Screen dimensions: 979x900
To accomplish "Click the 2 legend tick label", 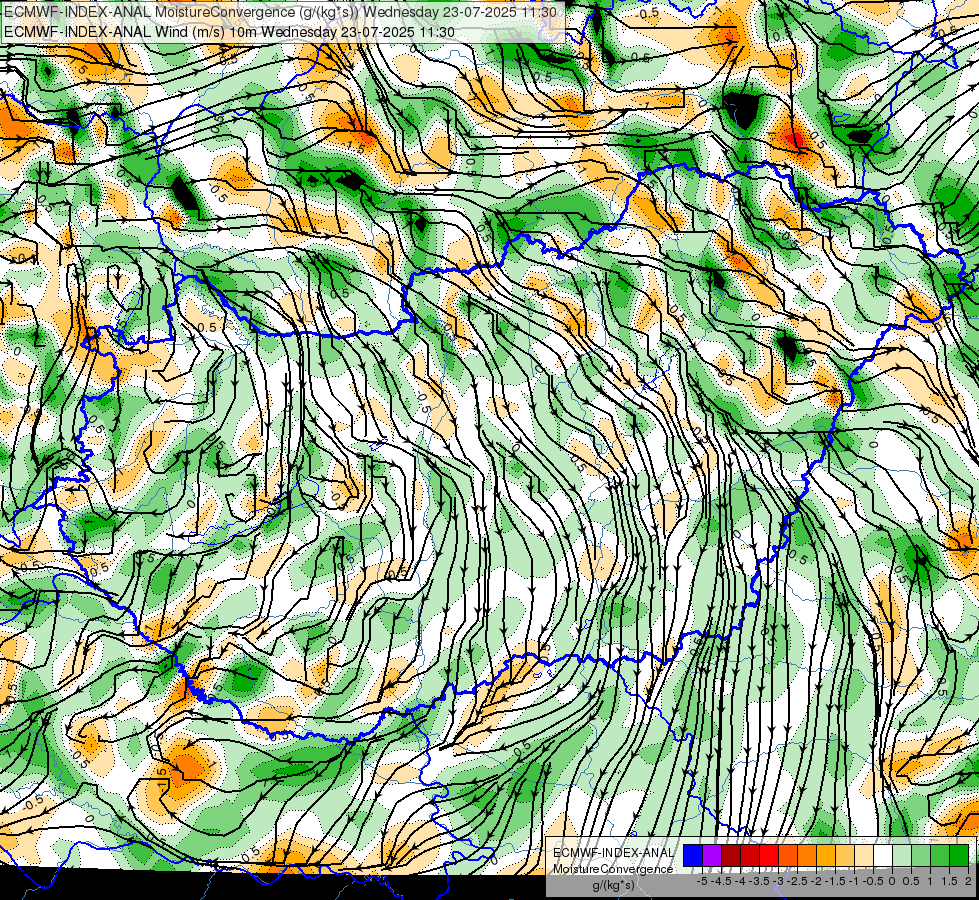I will [968, 881].
